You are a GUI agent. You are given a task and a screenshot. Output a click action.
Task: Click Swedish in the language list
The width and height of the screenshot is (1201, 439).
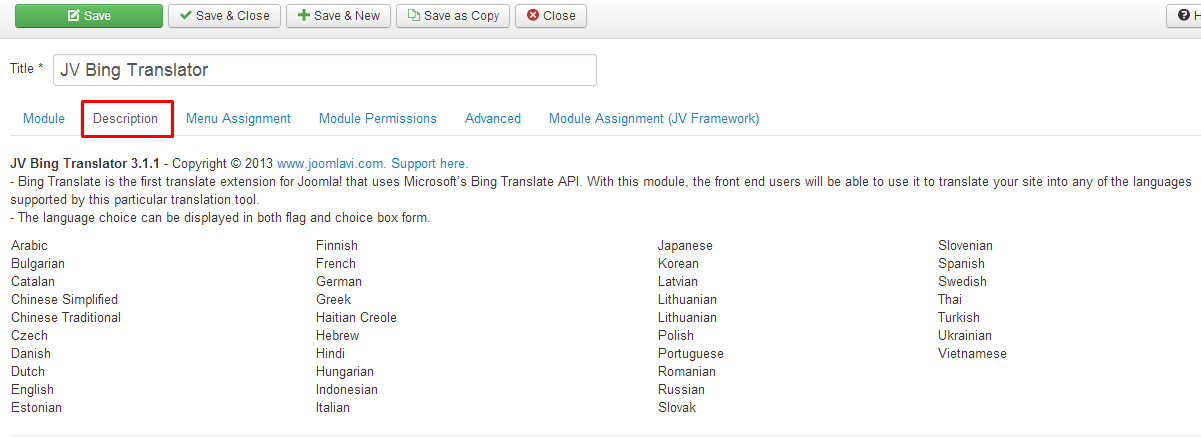click(x=962, y=281)
